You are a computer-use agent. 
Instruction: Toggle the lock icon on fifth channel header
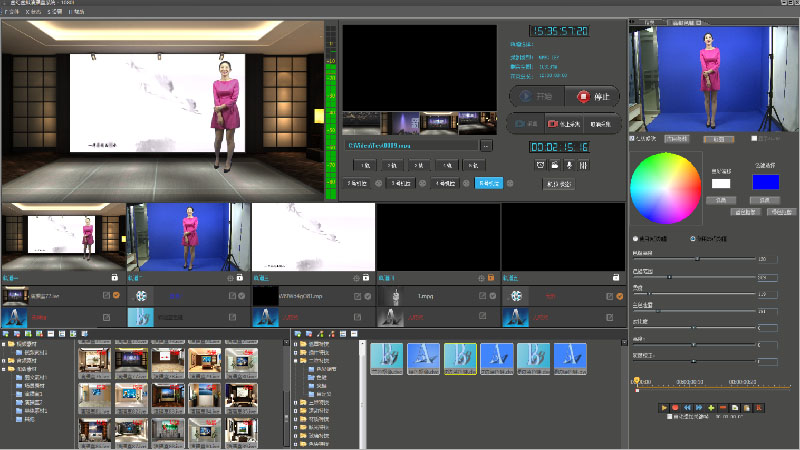click(x=616, y=278)
